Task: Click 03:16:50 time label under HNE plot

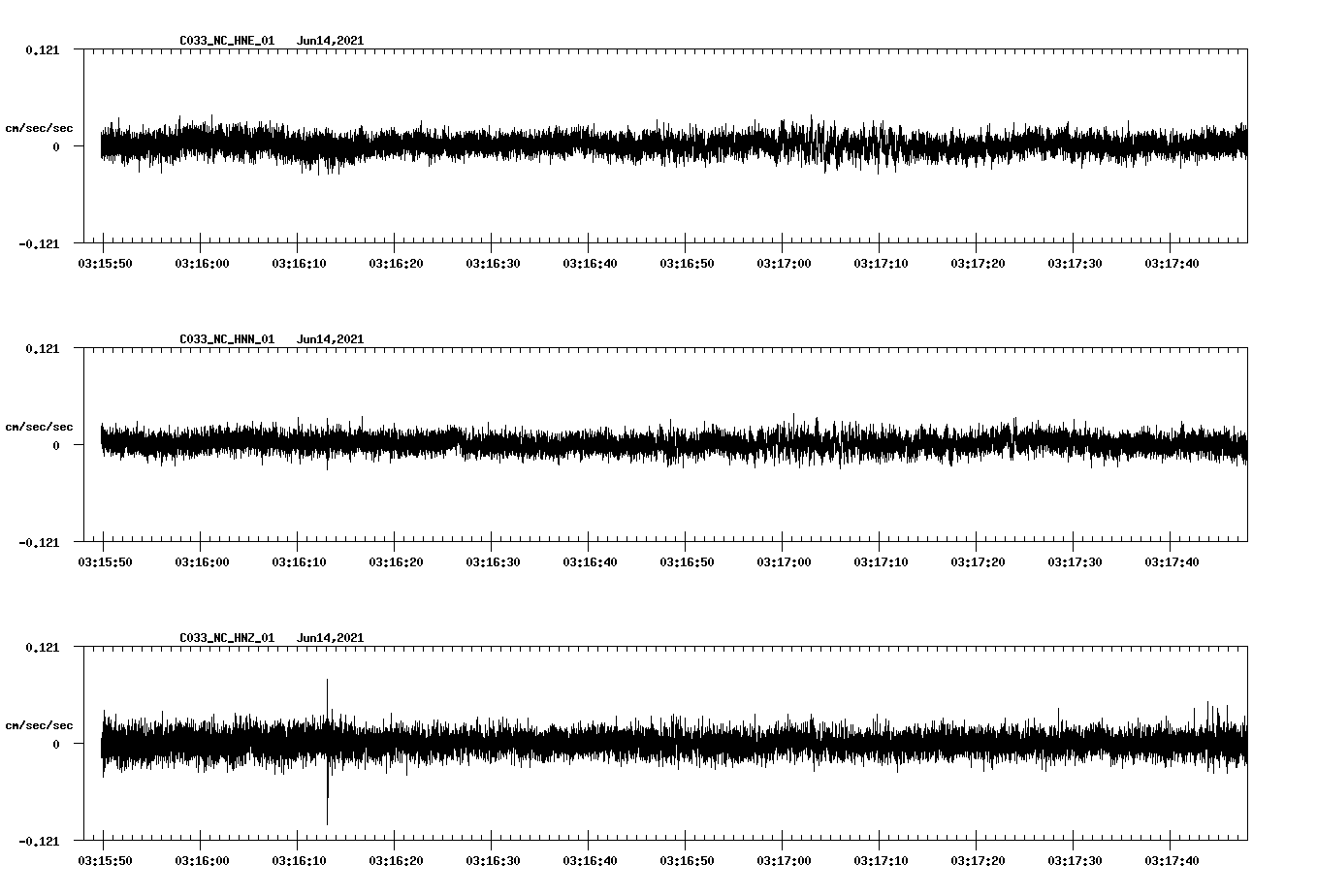Action: (x=687, y=263)
